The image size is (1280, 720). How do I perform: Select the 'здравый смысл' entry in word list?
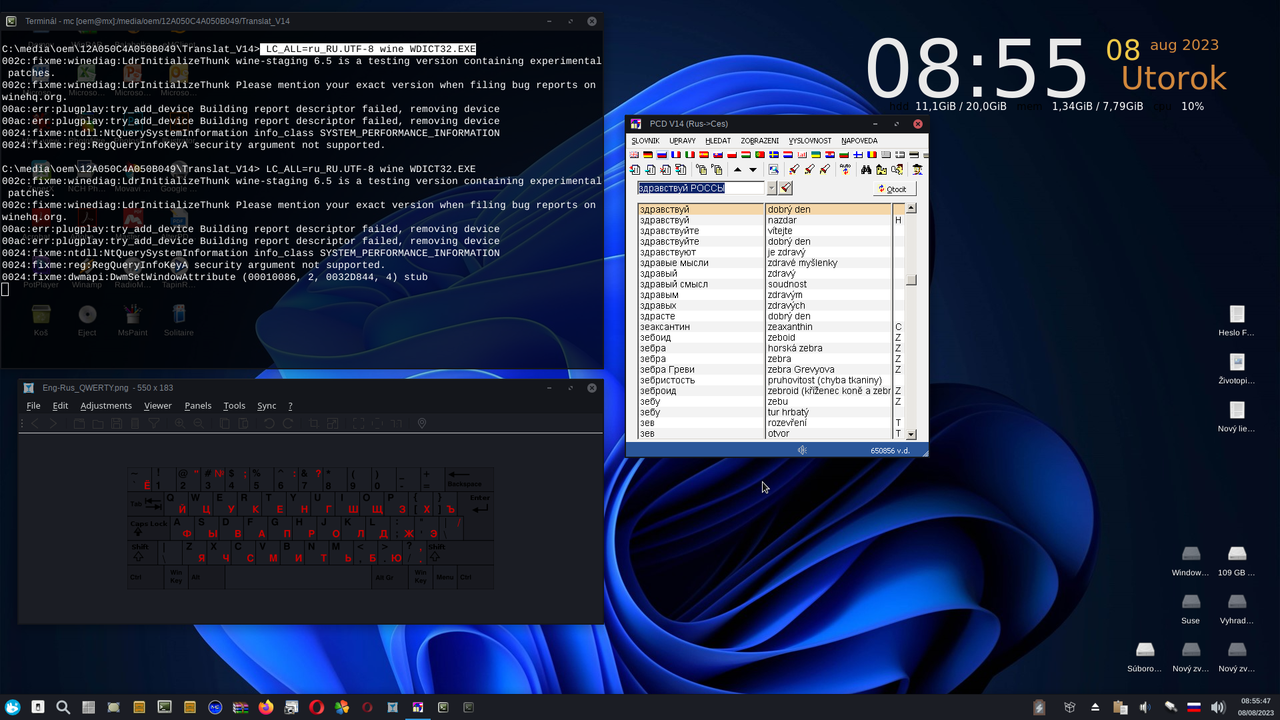701,284
